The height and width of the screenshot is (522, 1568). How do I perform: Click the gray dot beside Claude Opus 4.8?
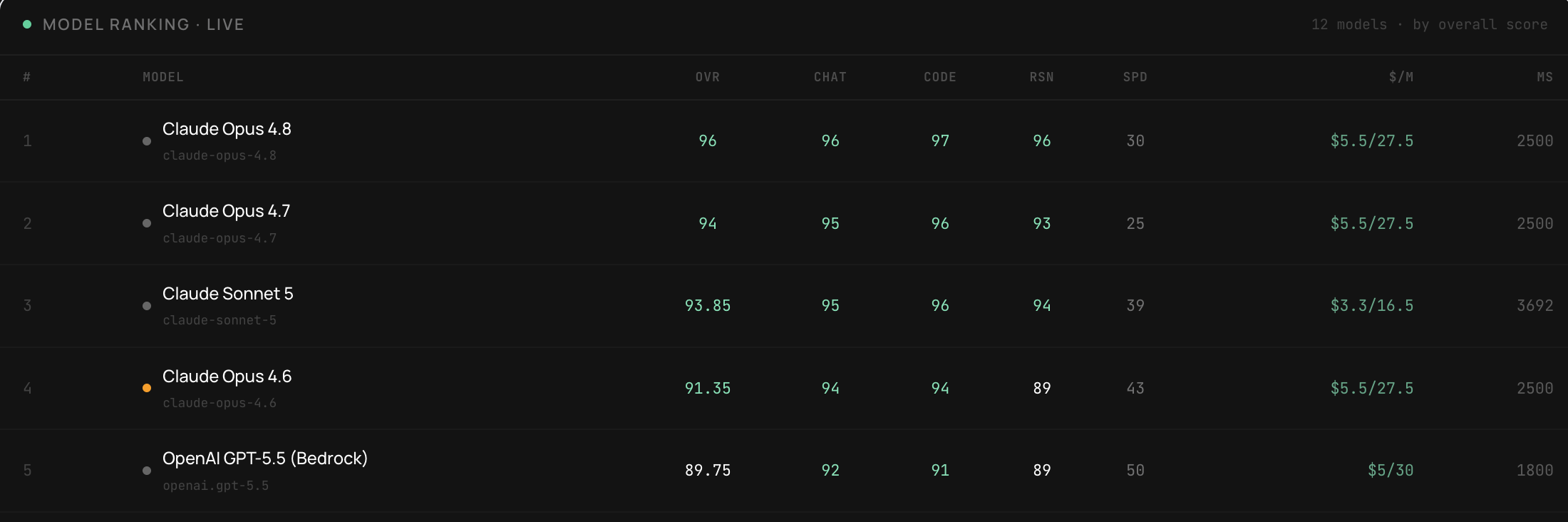click(x=147, y=141)
